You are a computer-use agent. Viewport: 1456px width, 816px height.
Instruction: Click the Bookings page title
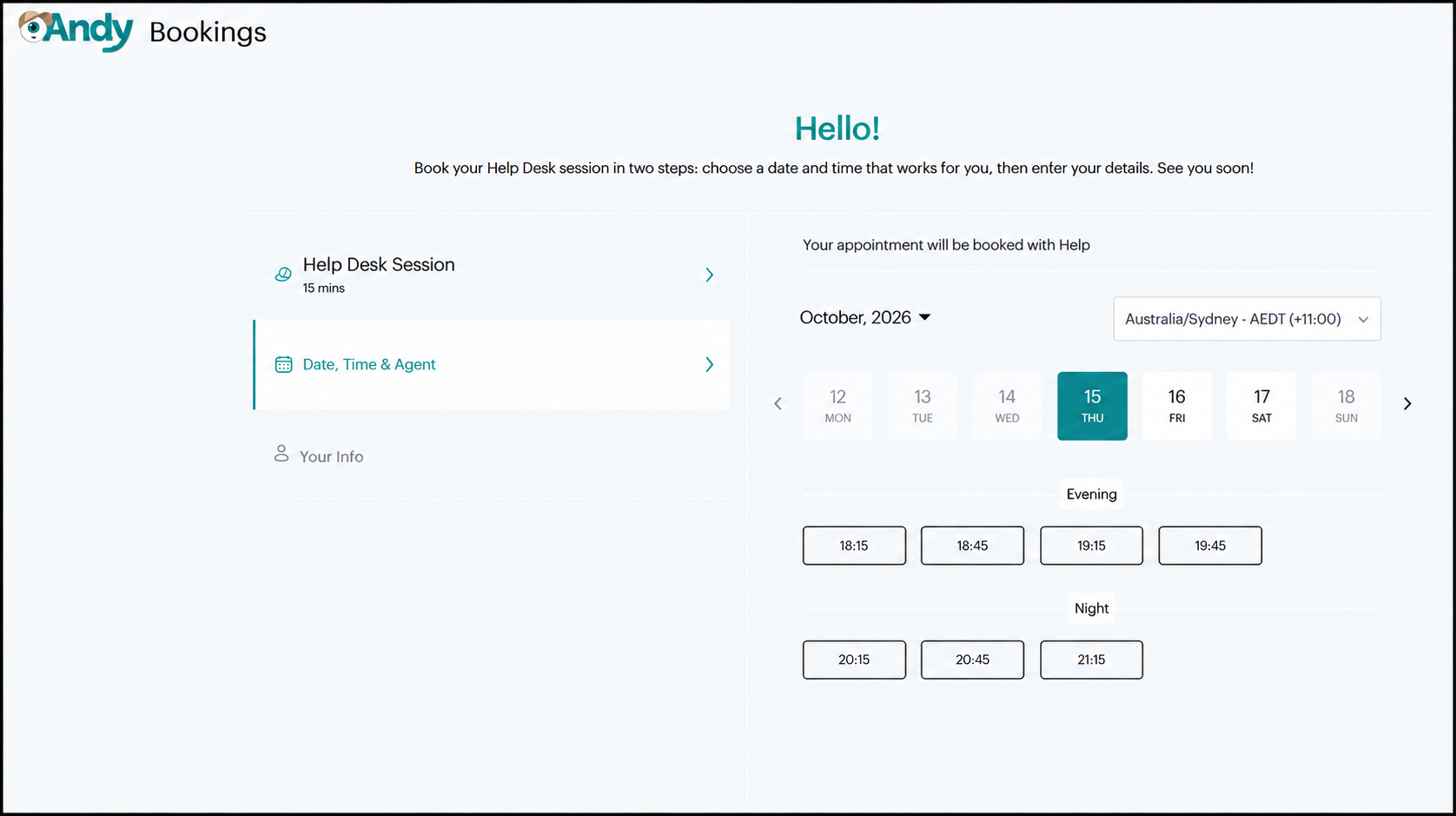pyautogui.click(x=208, y=32)
